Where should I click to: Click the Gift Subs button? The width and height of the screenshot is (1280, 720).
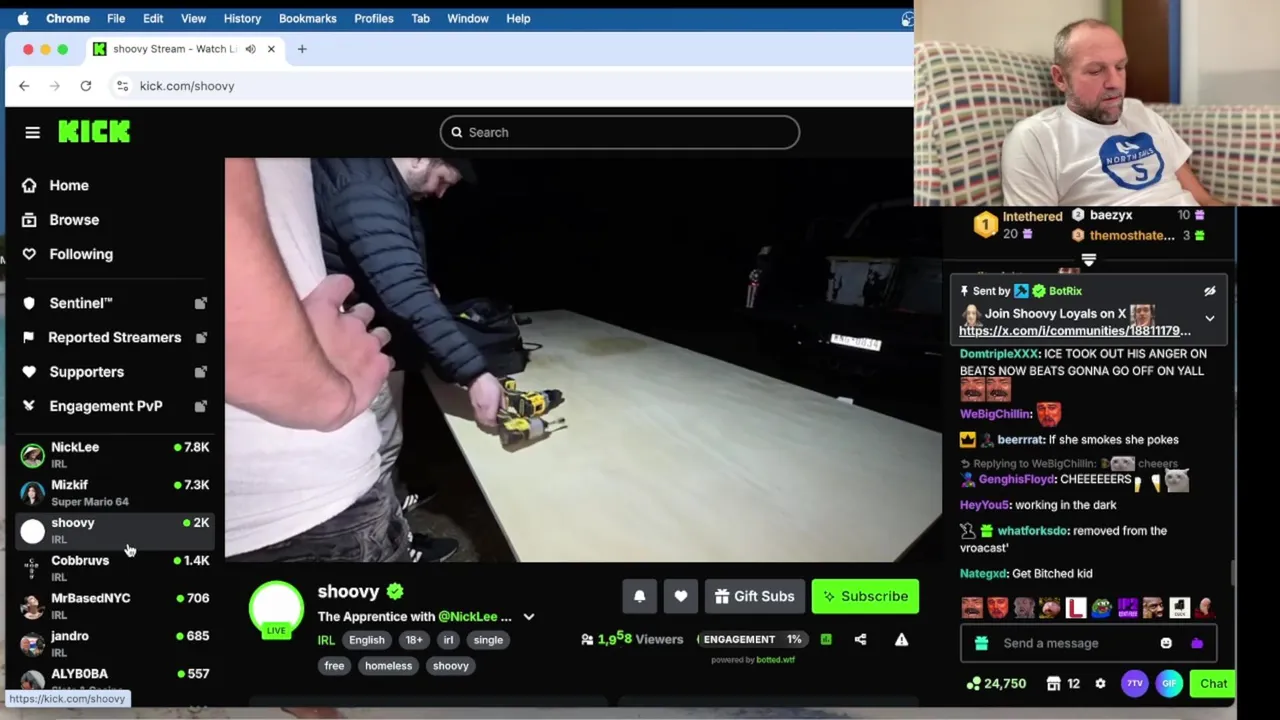[755, 596]
